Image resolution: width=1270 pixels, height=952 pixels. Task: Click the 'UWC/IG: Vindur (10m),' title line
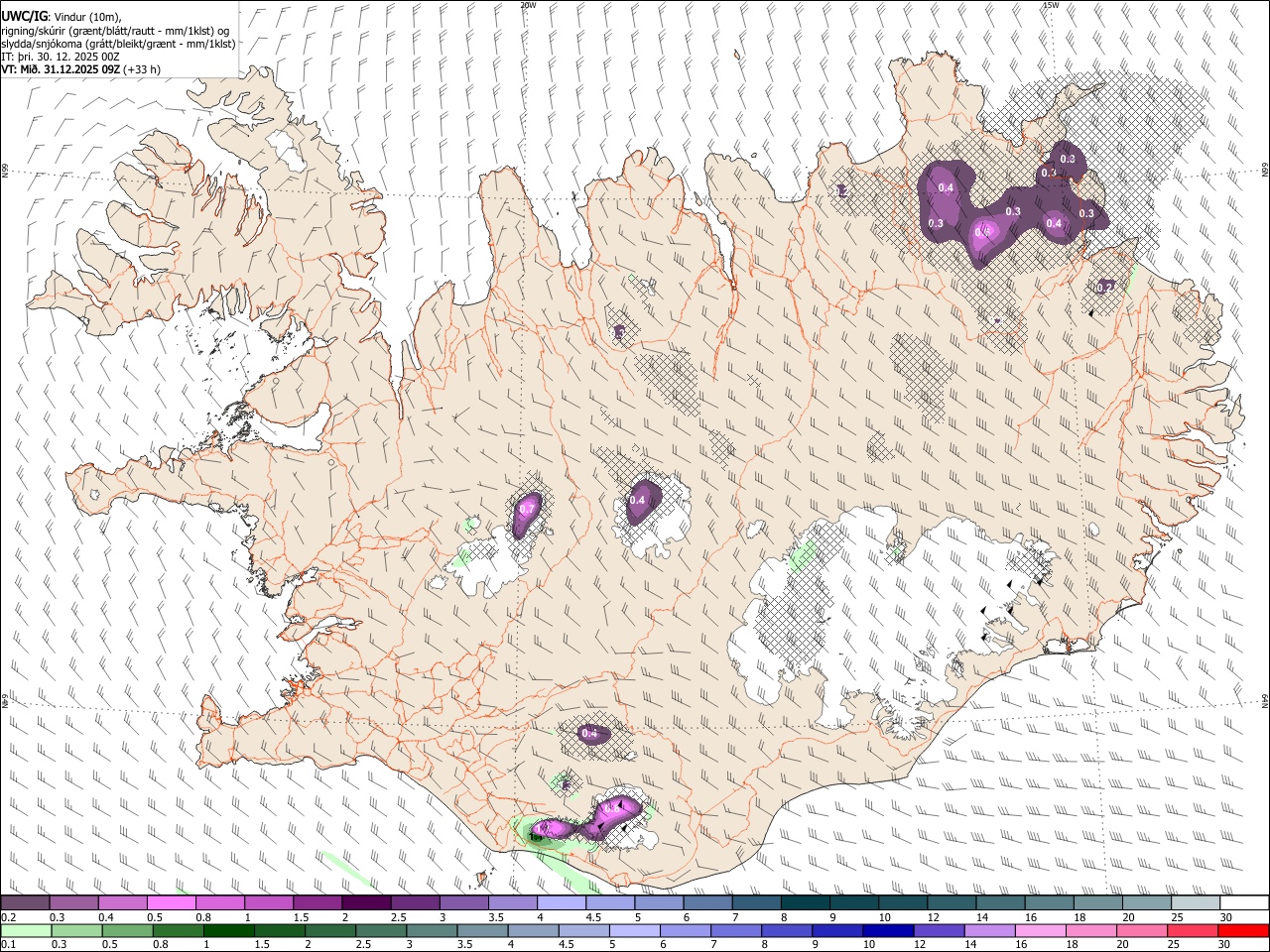(x=62, y=16)
